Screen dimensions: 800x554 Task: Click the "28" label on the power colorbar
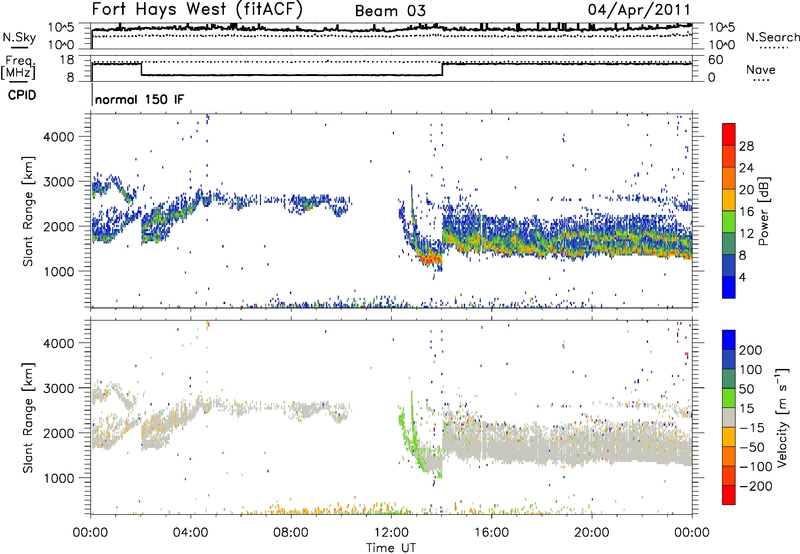pos(746,146)
